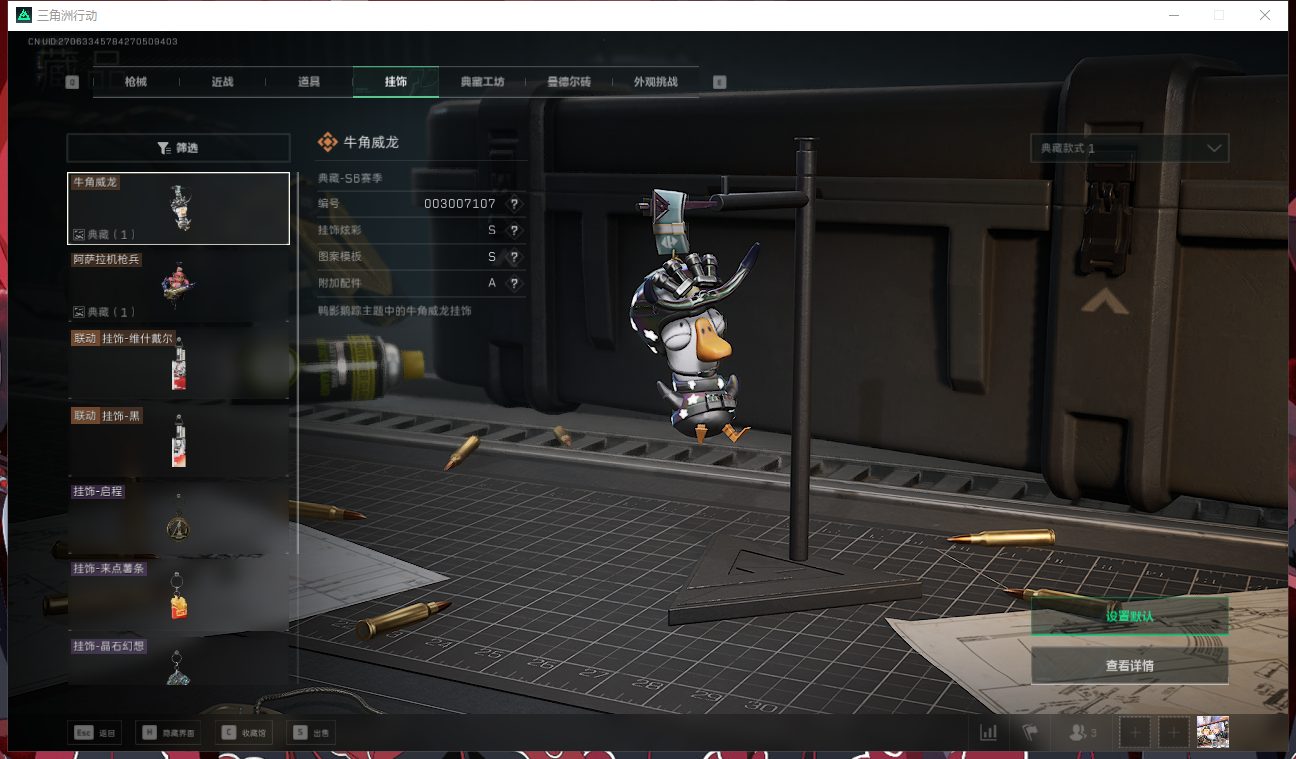Image resolution: width=1296 pixels, height=759 pixels.
Task: Go to the 曼德尔砖 tab
Action: [568, 82]
